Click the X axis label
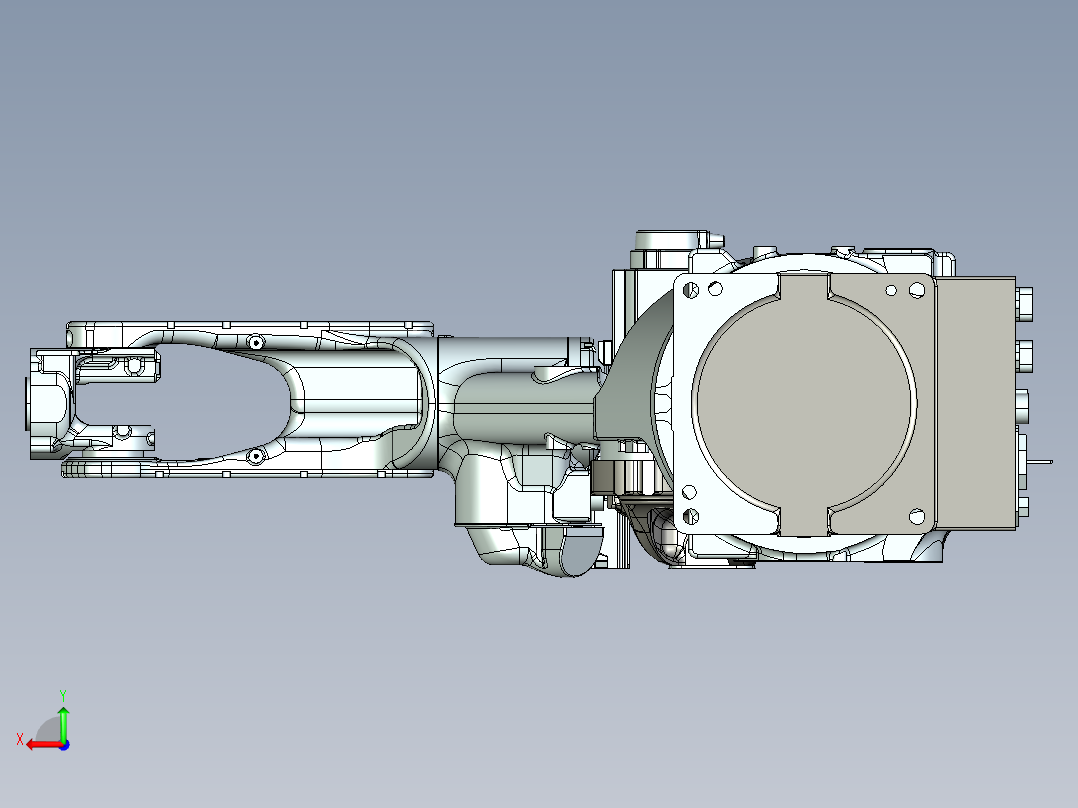The image size is (1078, 808). (20, 738)
